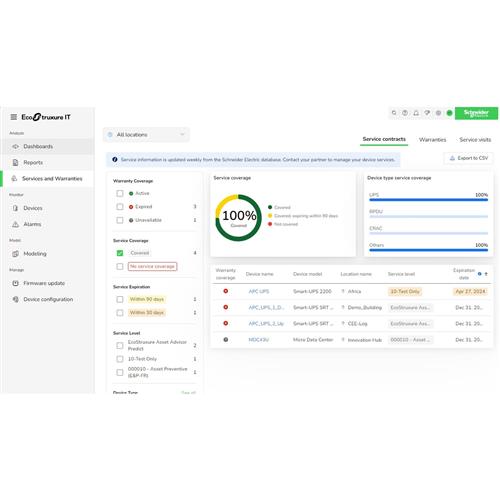Click the Modeling sidebar icon
Image resolution: width=500 pixels, height=500 pixels.
[15, 254]
